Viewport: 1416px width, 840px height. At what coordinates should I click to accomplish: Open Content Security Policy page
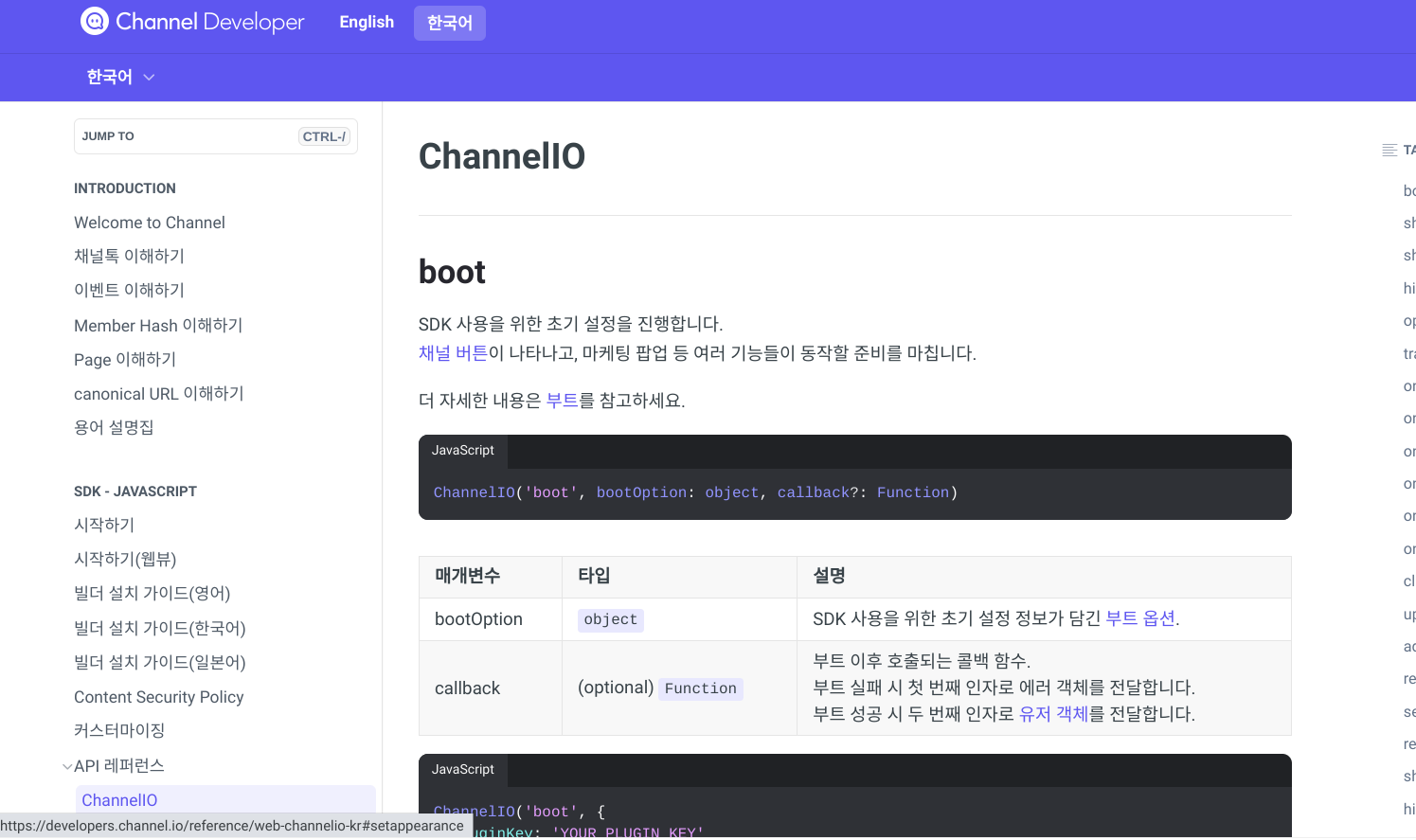[159, 697]
